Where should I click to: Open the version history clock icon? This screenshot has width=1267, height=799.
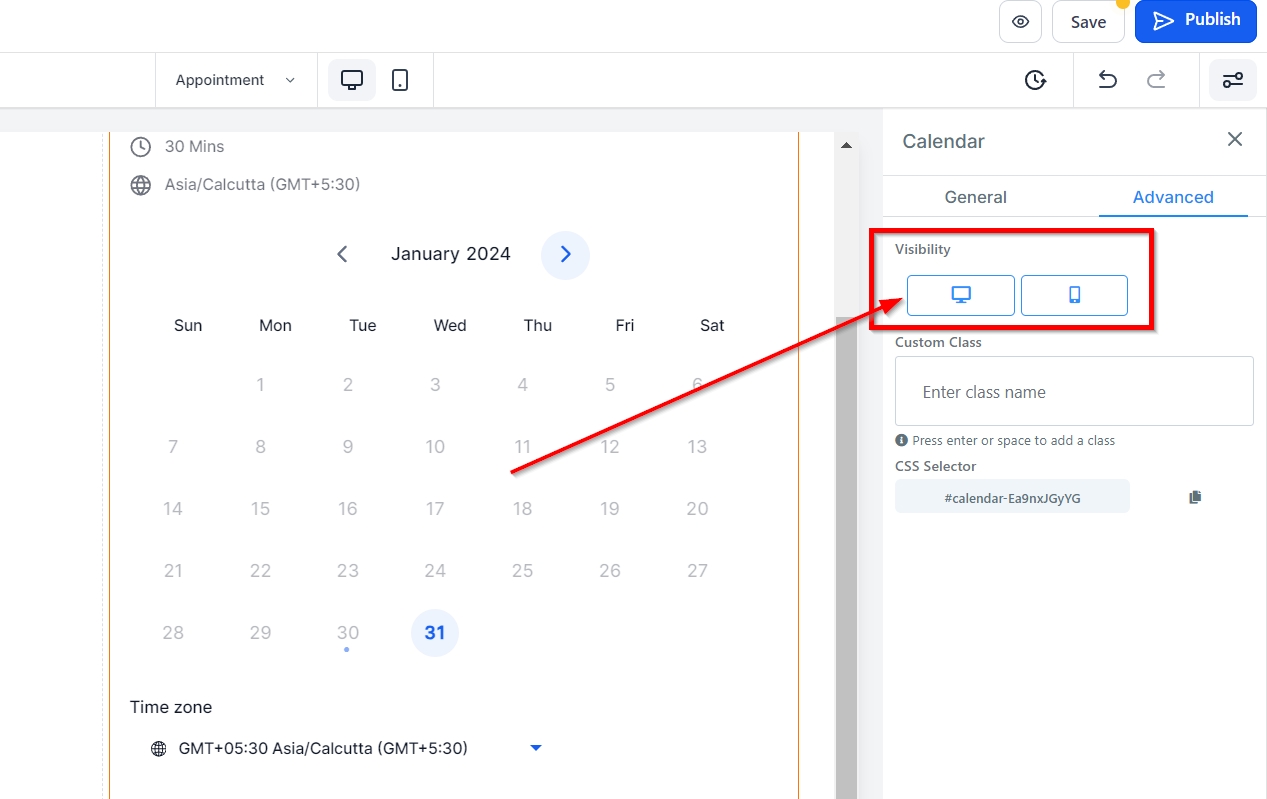tap(1035, 80)
